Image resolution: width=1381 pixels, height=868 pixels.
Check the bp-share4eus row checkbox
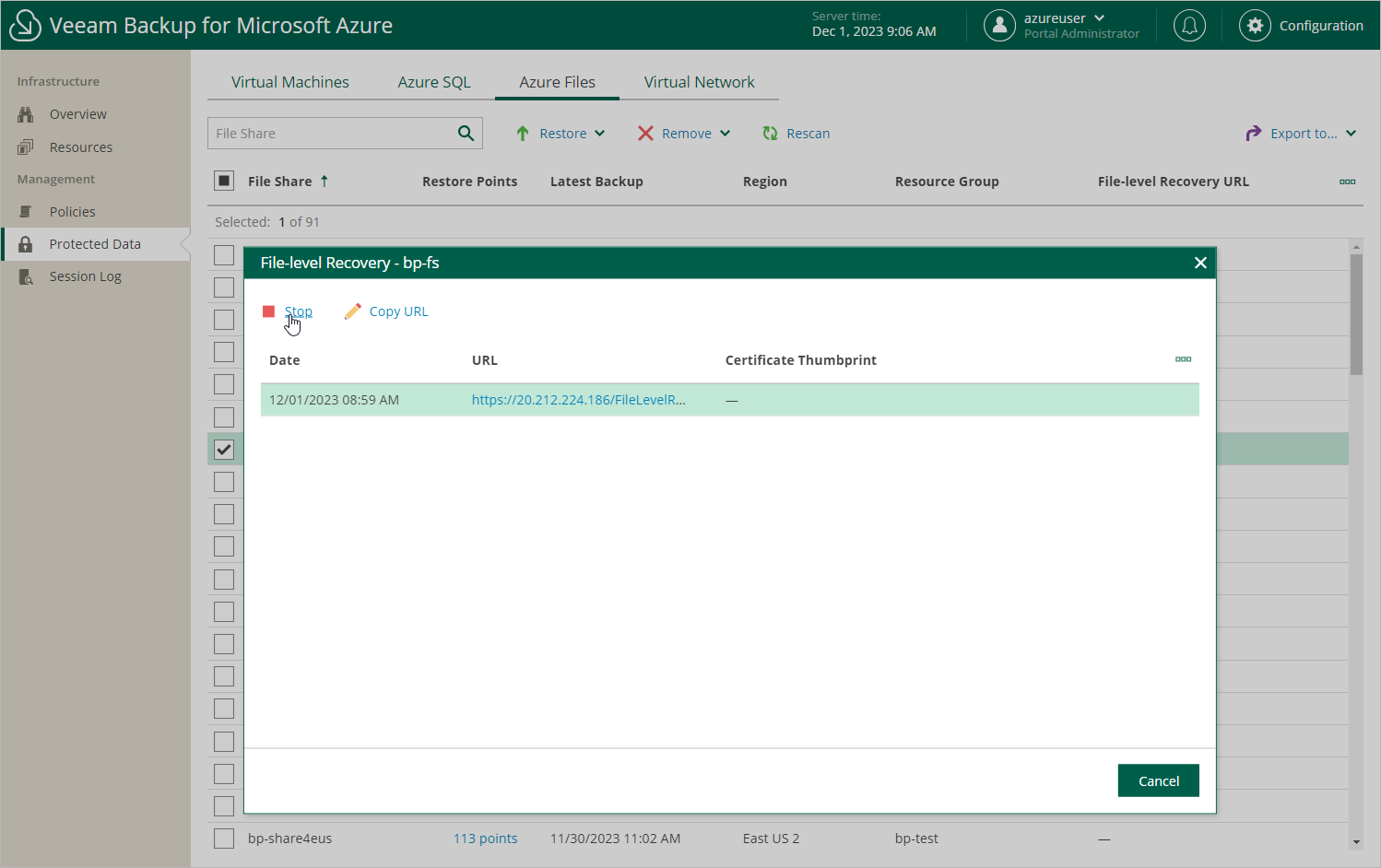pyautogui.click(x=224, y=839)
